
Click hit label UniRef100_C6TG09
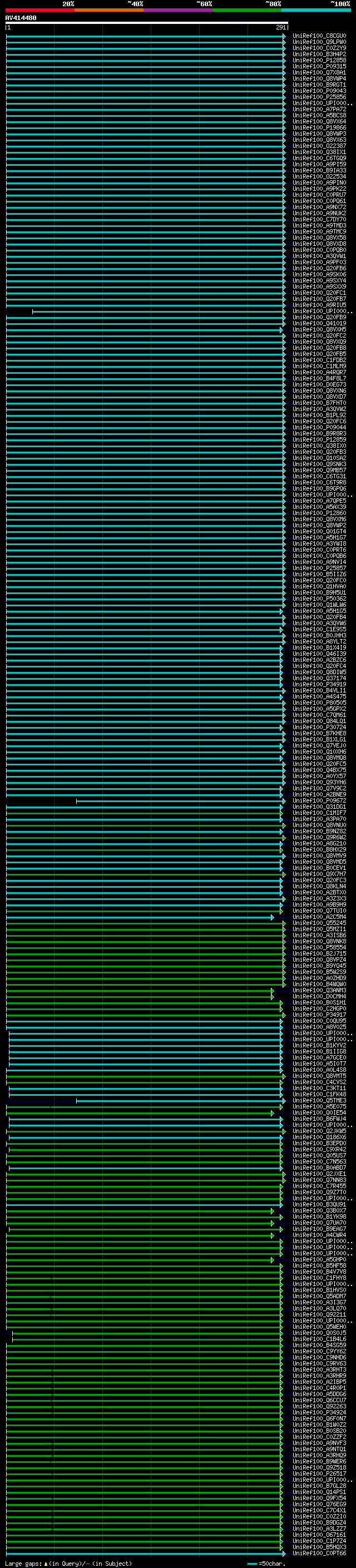tap(319, 159)
